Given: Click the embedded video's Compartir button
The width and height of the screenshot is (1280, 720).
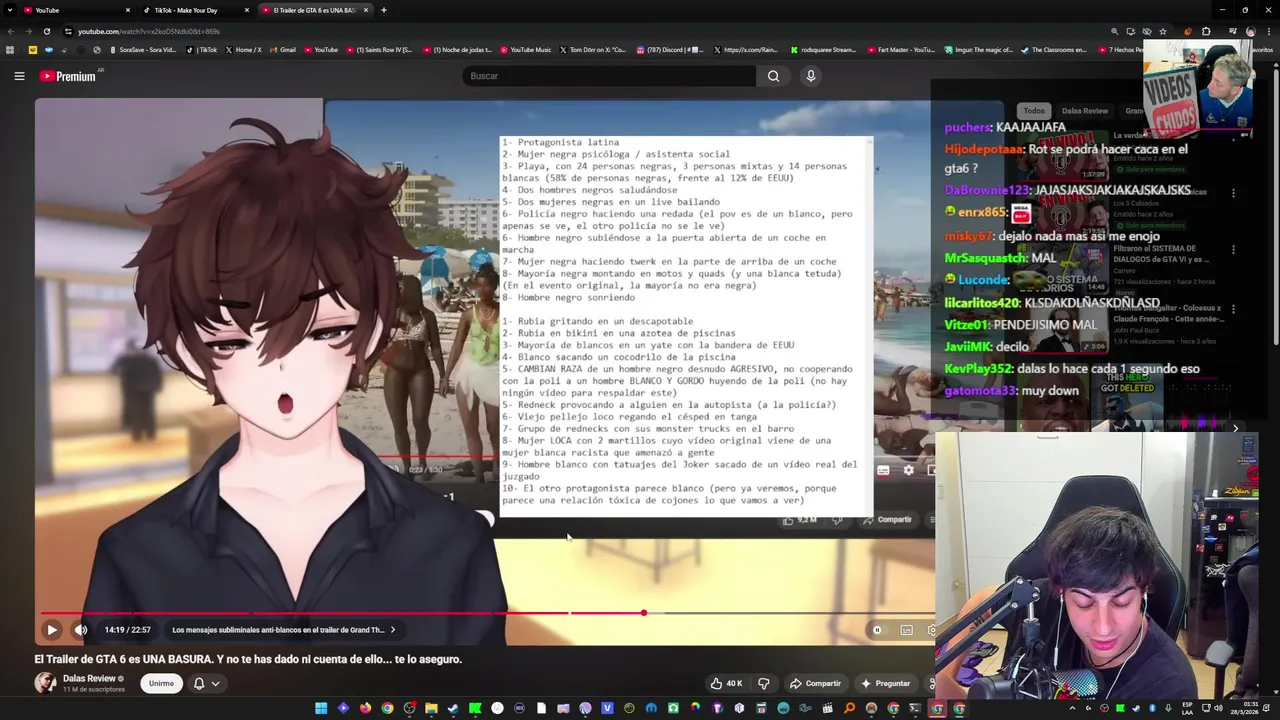Looking at the screenshot, I should (x=888, y=520).
